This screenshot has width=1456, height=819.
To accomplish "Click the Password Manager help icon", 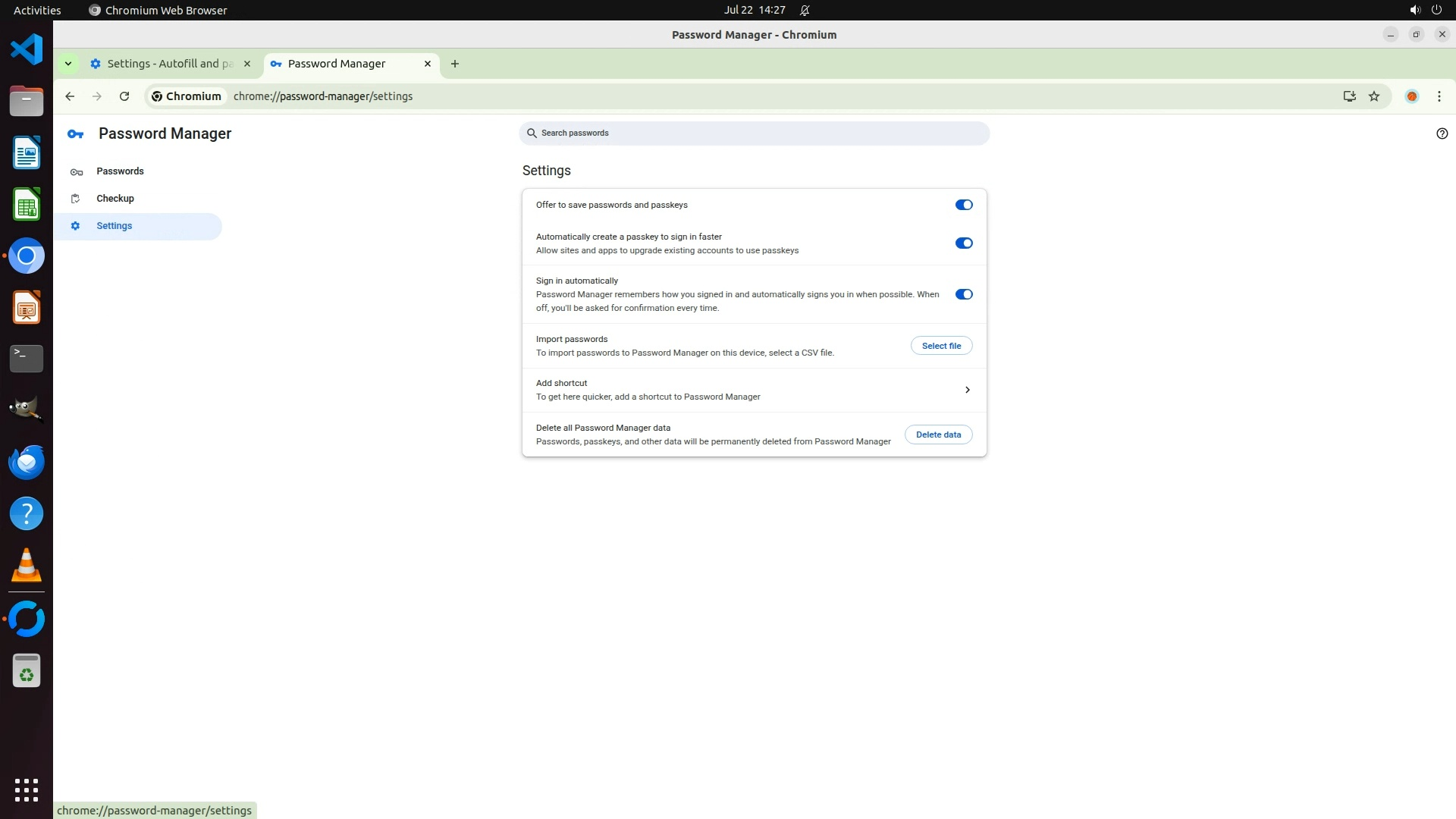I will tap(1442, 133).
